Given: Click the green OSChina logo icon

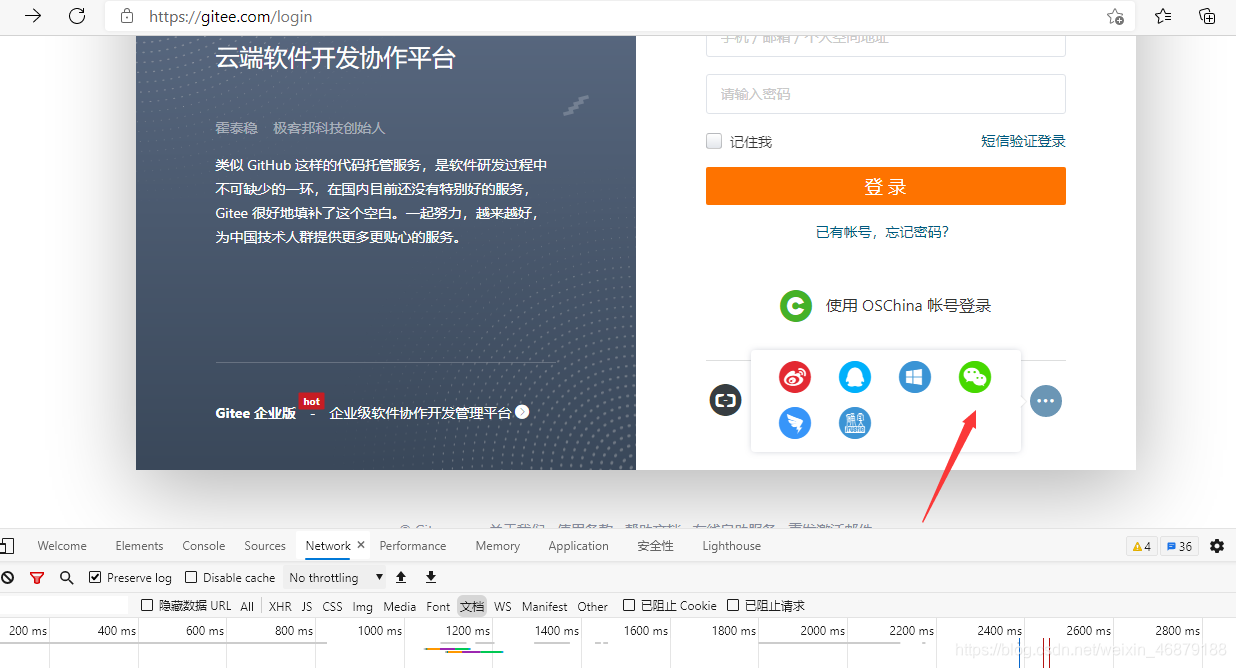Looking at the screenshot, I should point(796,306).
